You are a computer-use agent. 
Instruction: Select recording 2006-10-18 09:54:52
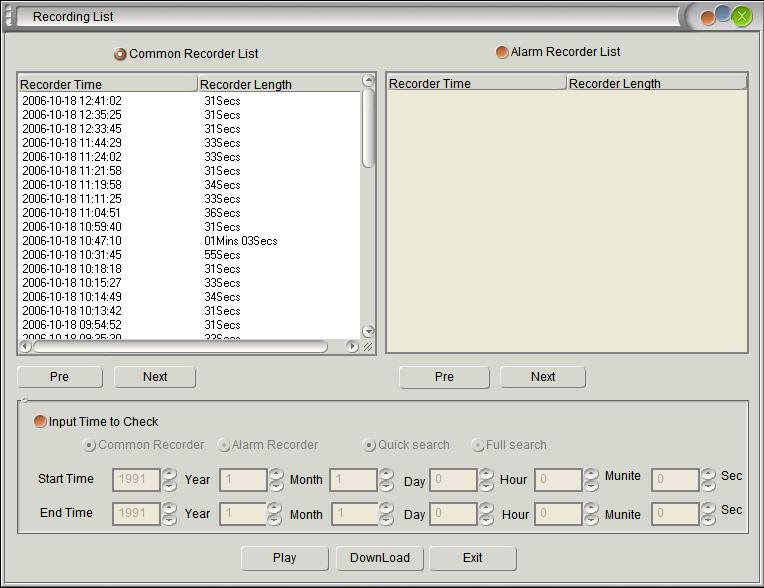189,325
